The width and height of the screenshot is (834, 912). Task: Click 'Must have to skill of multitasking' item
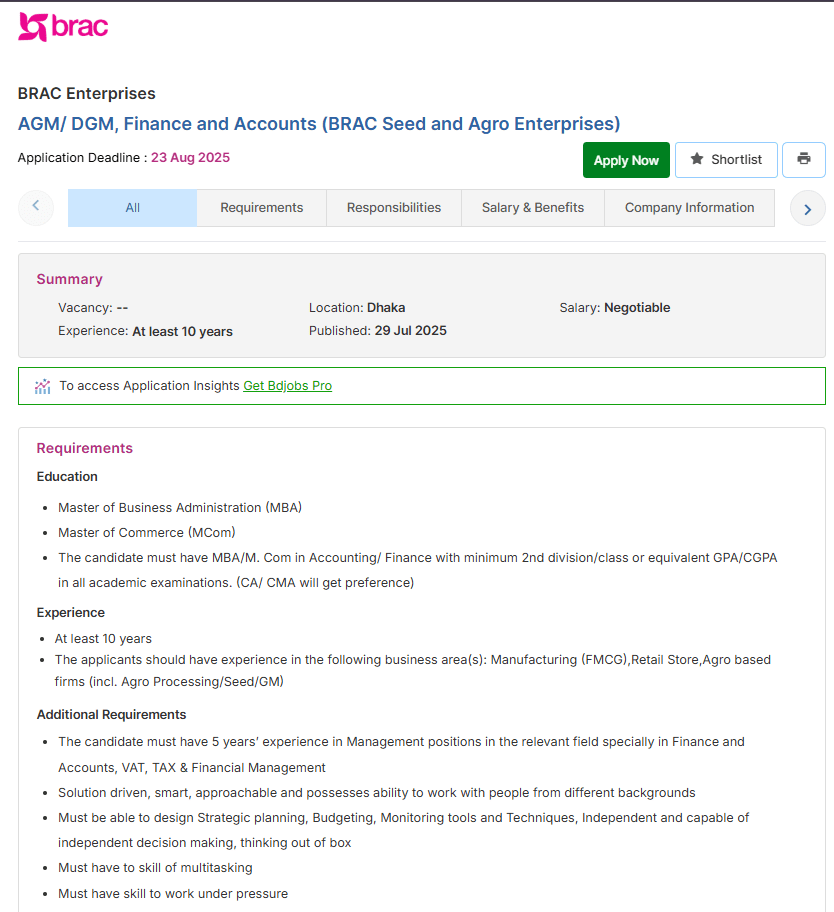click(155, 868)
